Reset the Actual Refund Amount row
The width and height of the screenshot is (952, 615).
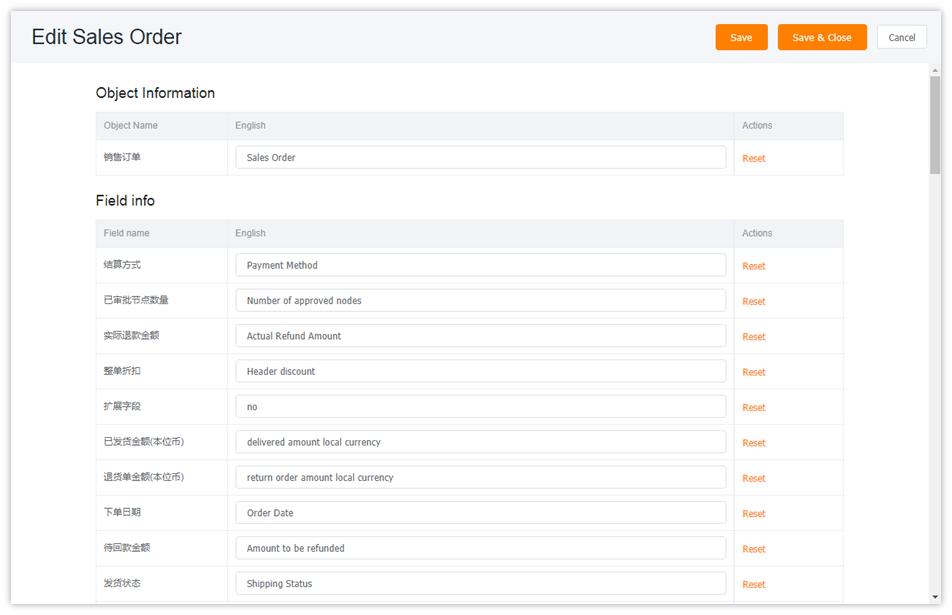[x=753, y=336]
